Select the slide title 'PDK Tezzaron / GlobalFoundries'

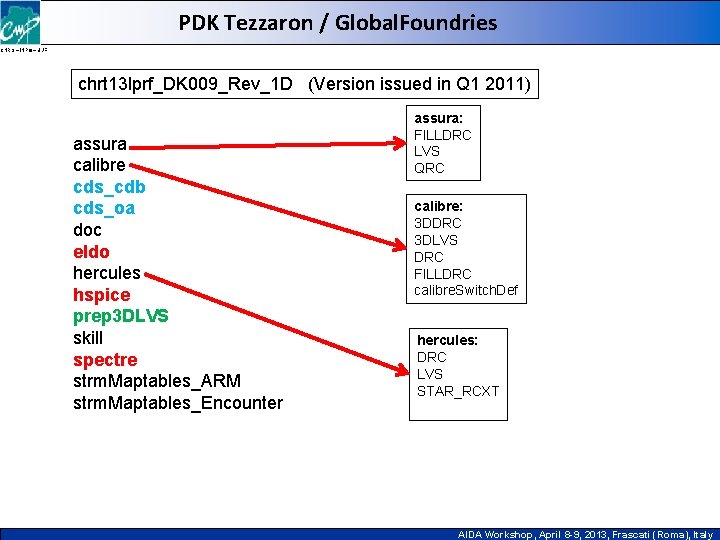338,23
